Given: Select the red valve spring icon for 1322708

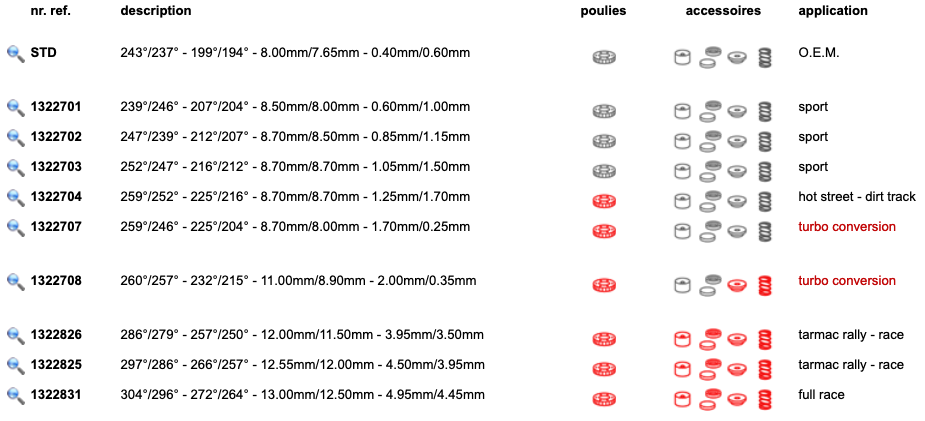Looking at the screenshot, I should (765, 286).
